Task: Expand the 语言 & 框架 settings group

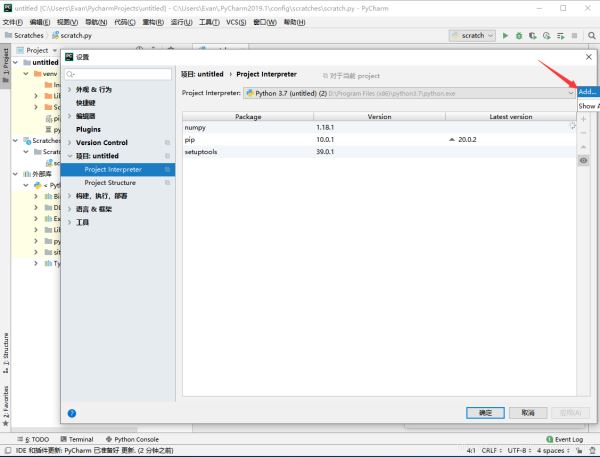Action: click(x=69, y=209)
